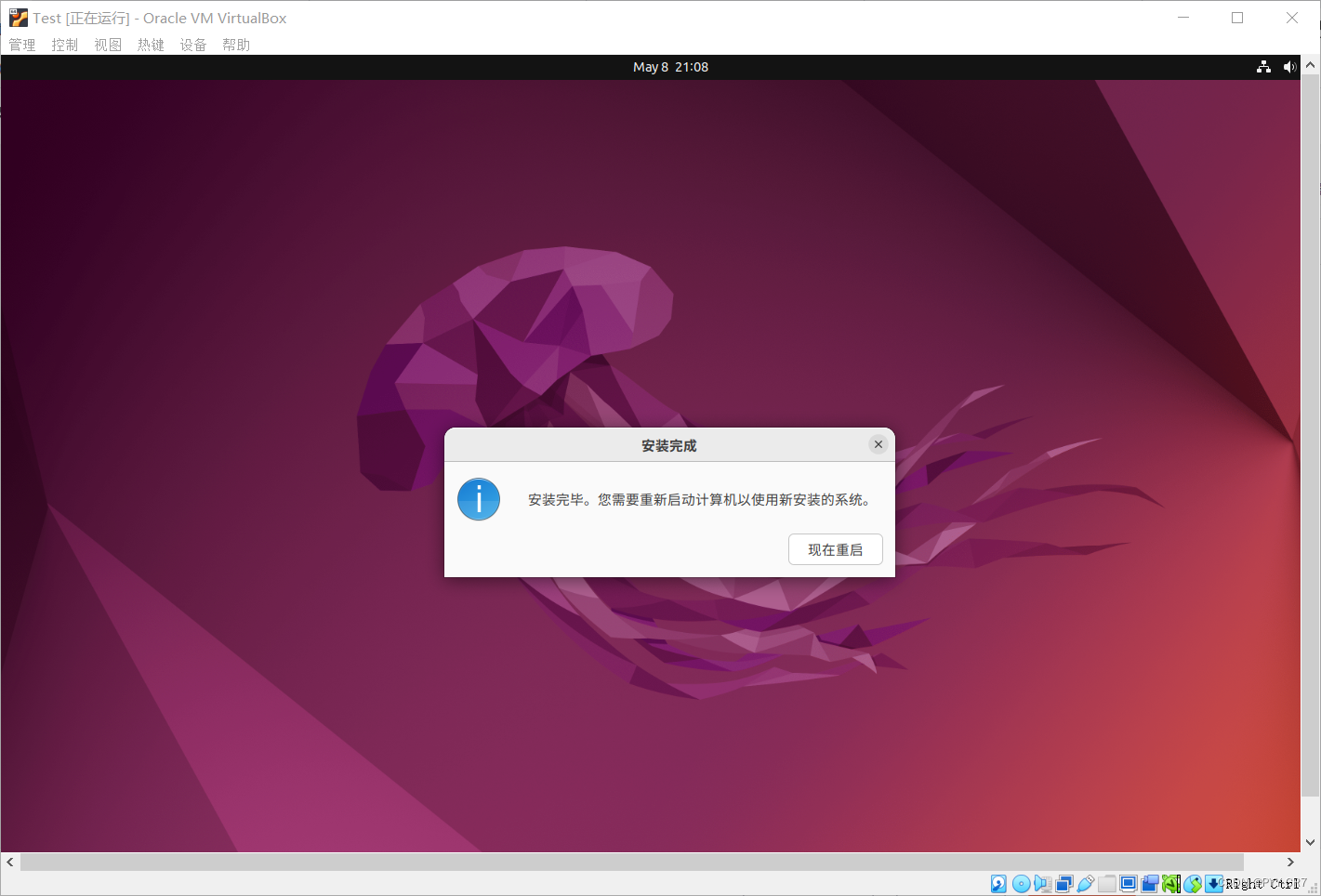The height and width of the screenshot is (896, 1321).
Task: Click the vertical scrollbar thumb
Action: (x=1311, y=437)
